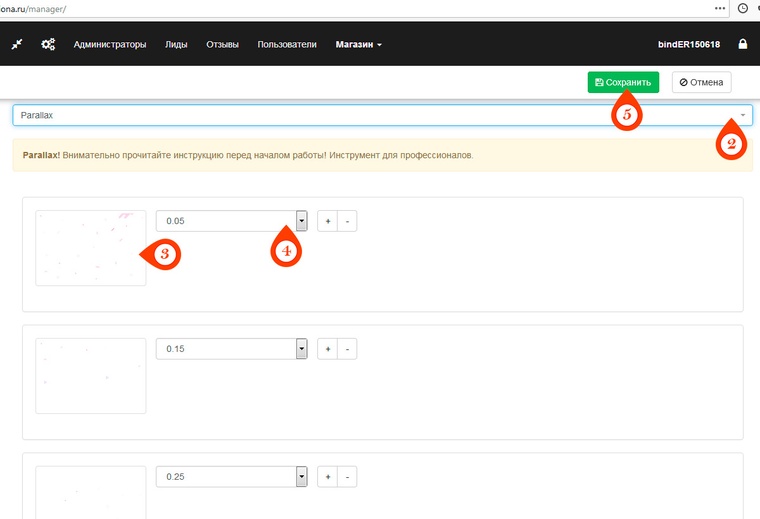Image resolution: width=760 pixels, height=519 pixels.
Task: Navigate to the Пользователи section
Action: 287,44
